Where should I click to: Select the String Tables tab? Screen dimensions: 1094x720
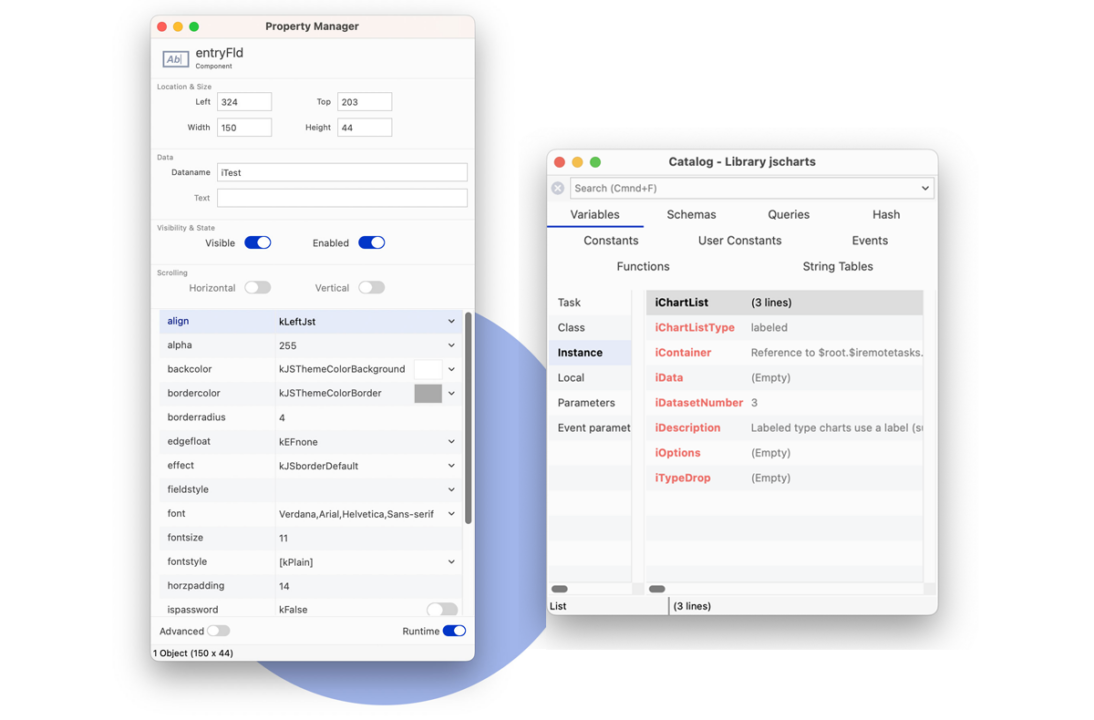839,266
